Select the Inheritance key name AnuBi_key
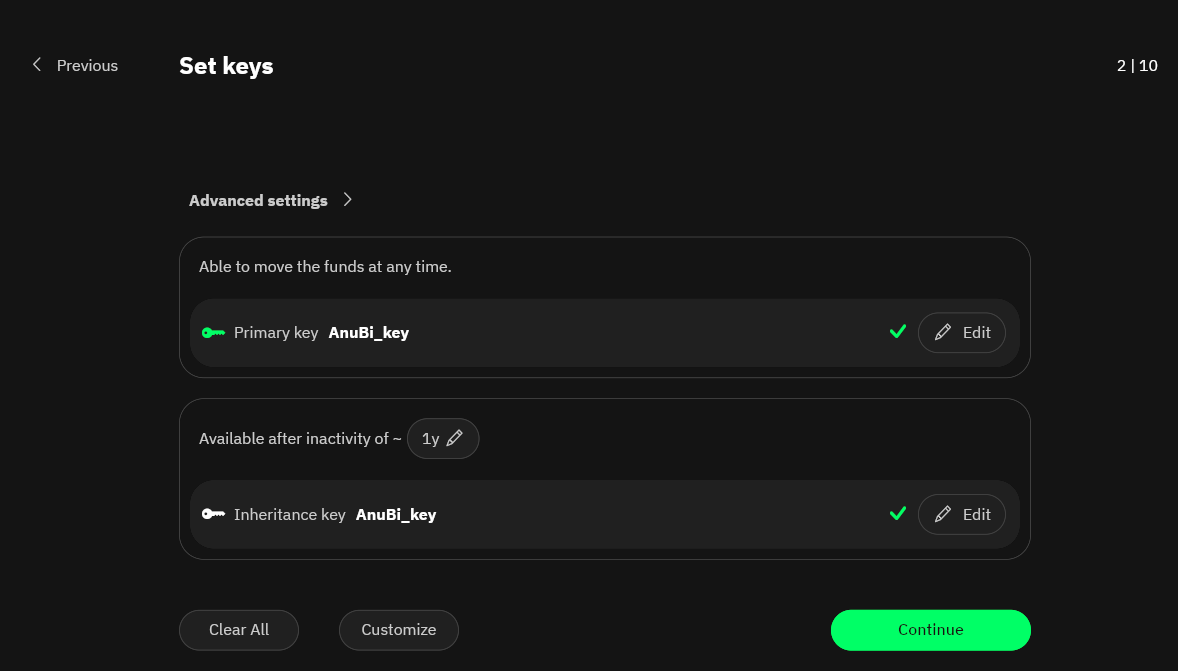1178x671 pixels. click(x=396, y=515)
